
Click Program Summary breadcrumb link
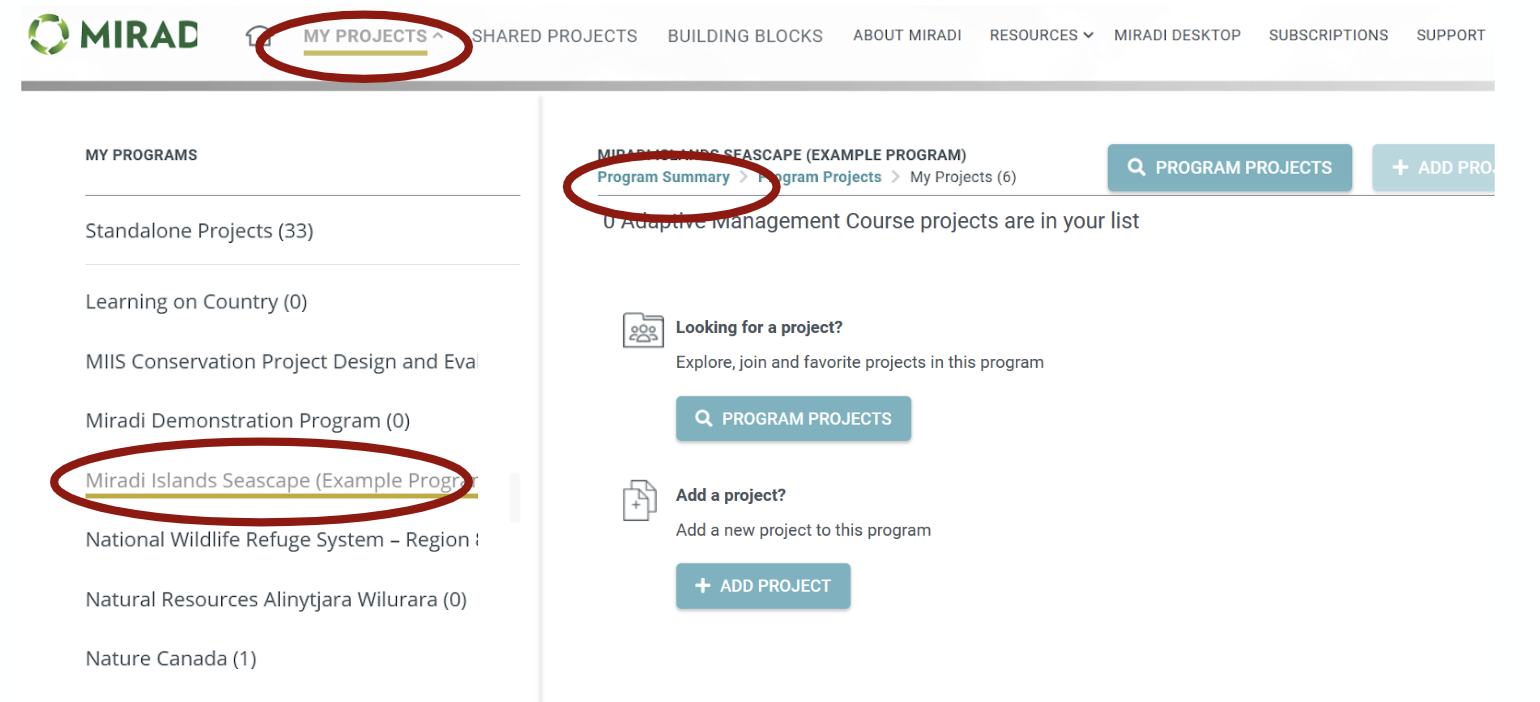[663, 177]
